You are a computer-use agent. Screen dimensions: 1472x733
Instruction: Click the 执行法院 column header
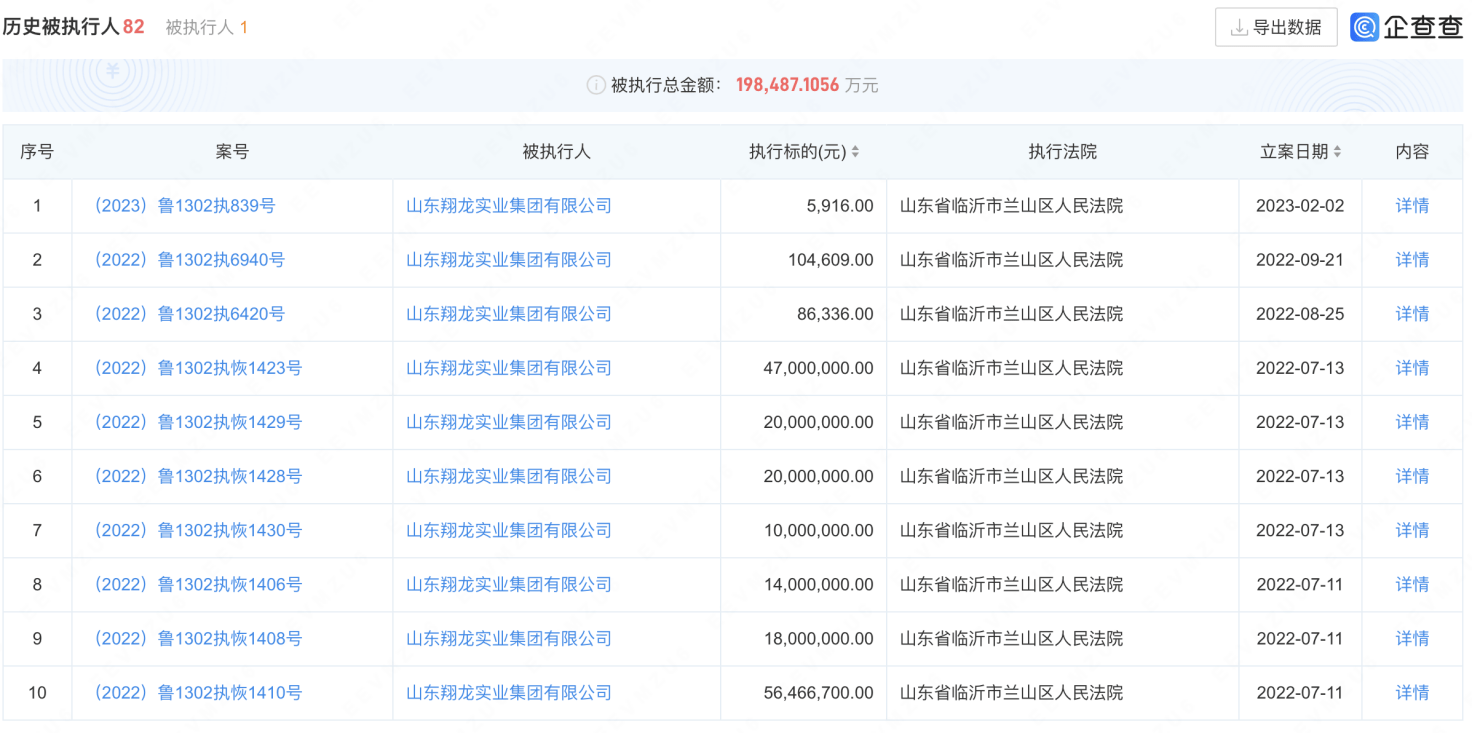pyautogui.click(x=1063, y=152)
